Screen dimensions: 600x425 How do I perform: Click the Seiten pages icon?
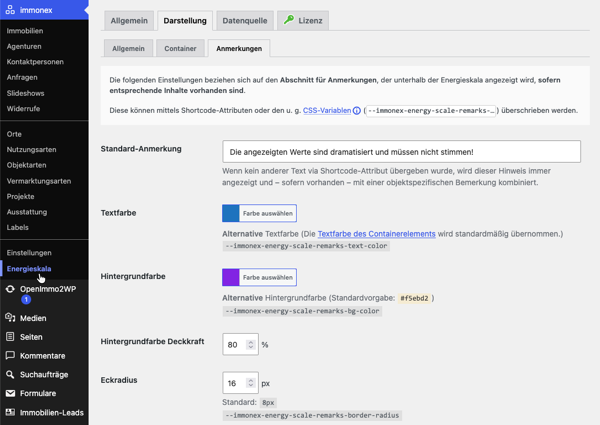pos(10,337)
